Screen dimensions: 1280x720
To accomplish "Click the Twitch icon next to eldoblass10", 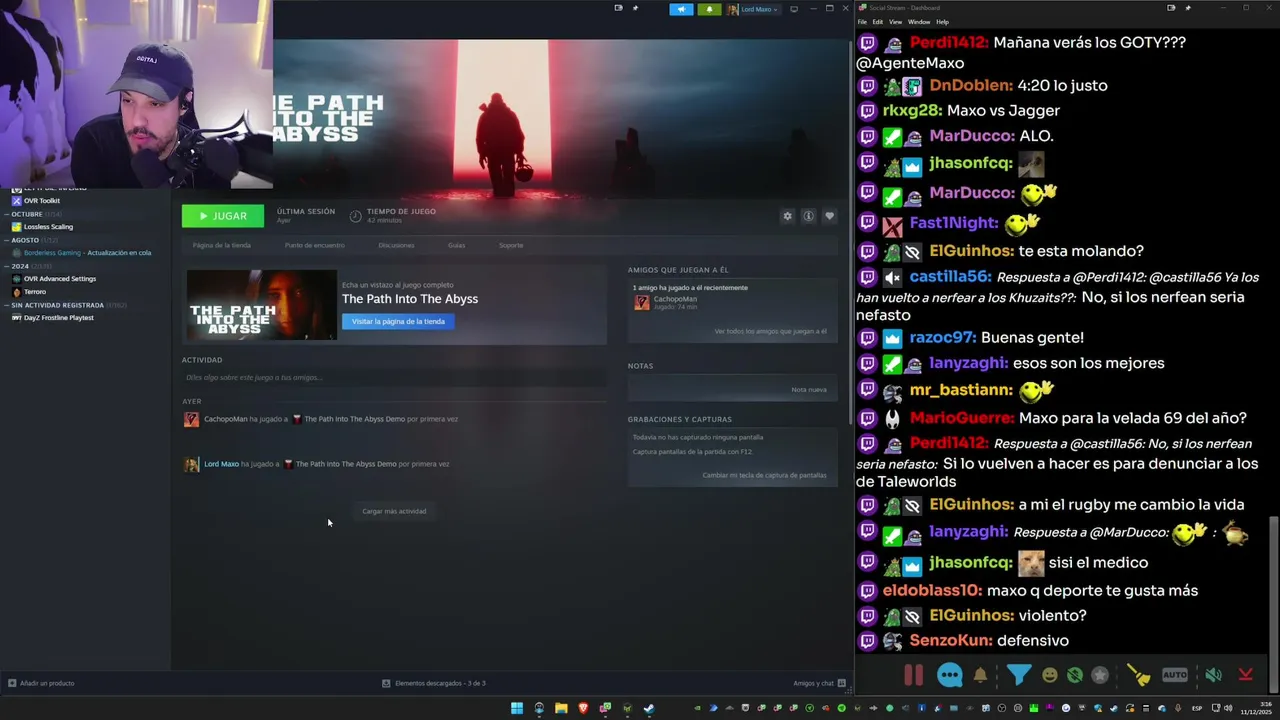I will pos(867,590).
